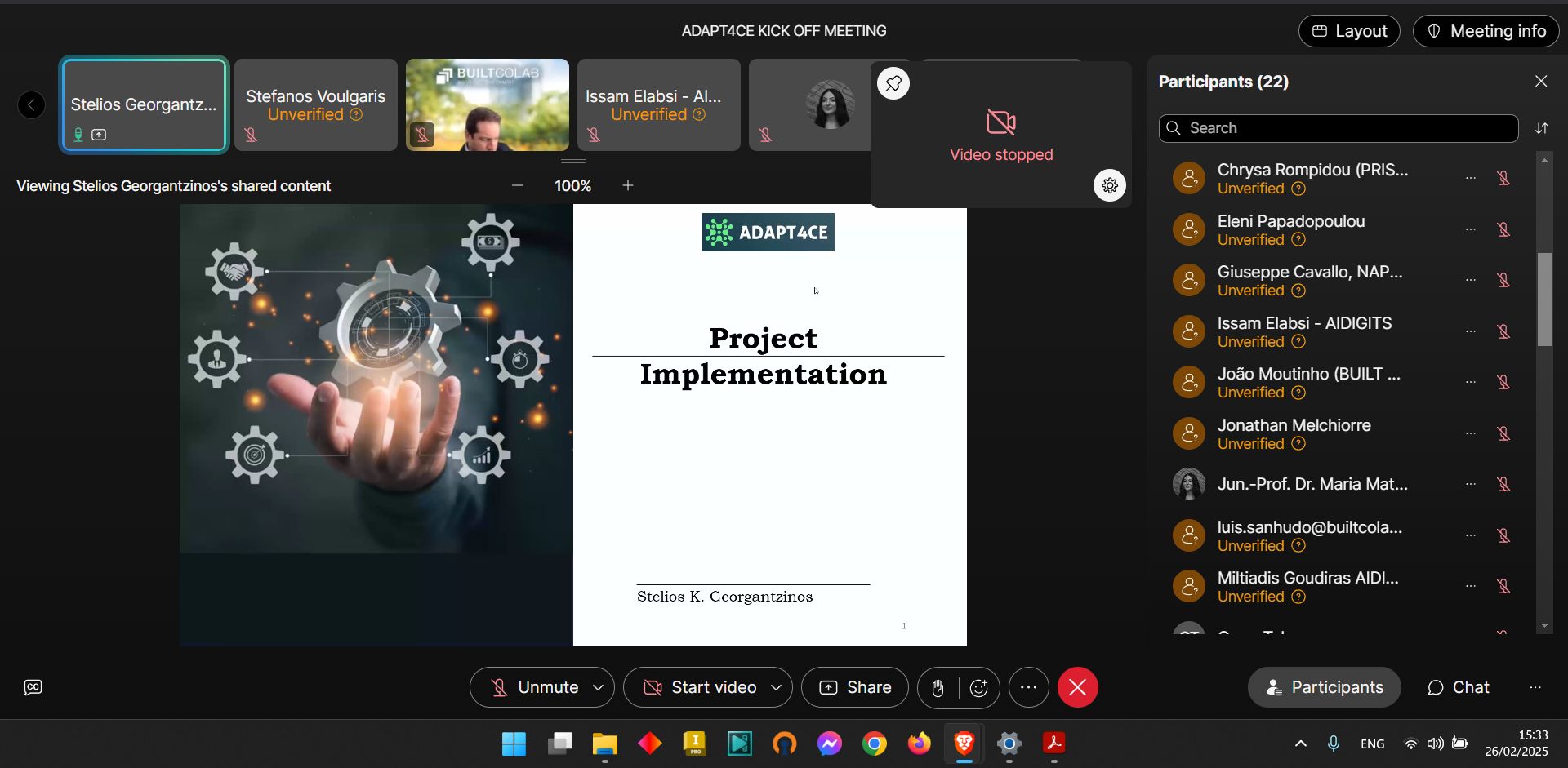The width and height of the screenshot is (1568, 768).
Task: Zoom in shared content
Action: [627, 185]
